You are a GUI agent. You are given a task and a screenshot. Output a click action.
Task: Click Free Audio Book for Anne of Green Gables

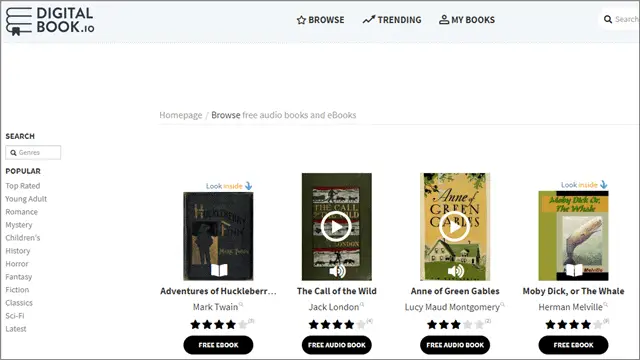tap(455, 345)
